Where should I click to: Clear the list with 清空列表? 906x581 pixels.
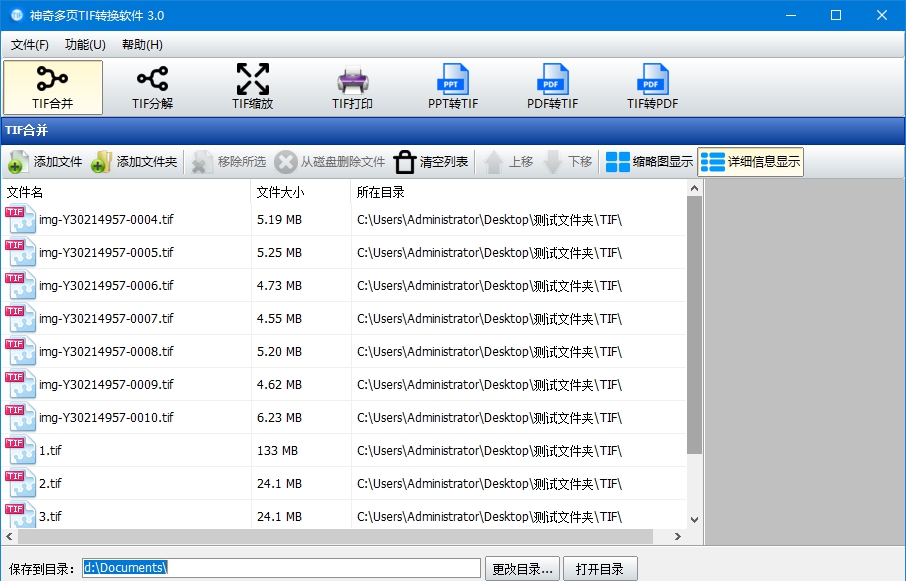431,162
